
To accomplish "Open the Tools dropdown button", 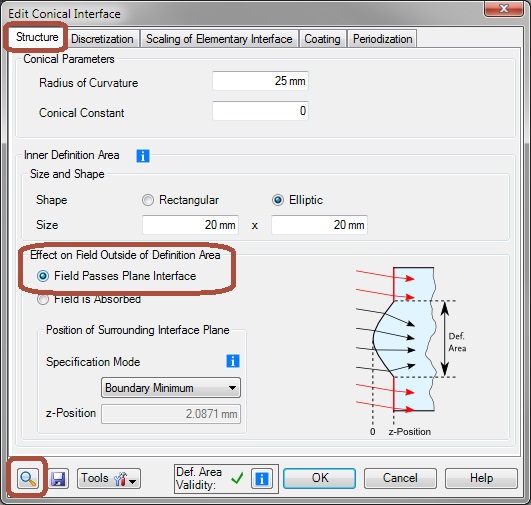I will 109,479.
